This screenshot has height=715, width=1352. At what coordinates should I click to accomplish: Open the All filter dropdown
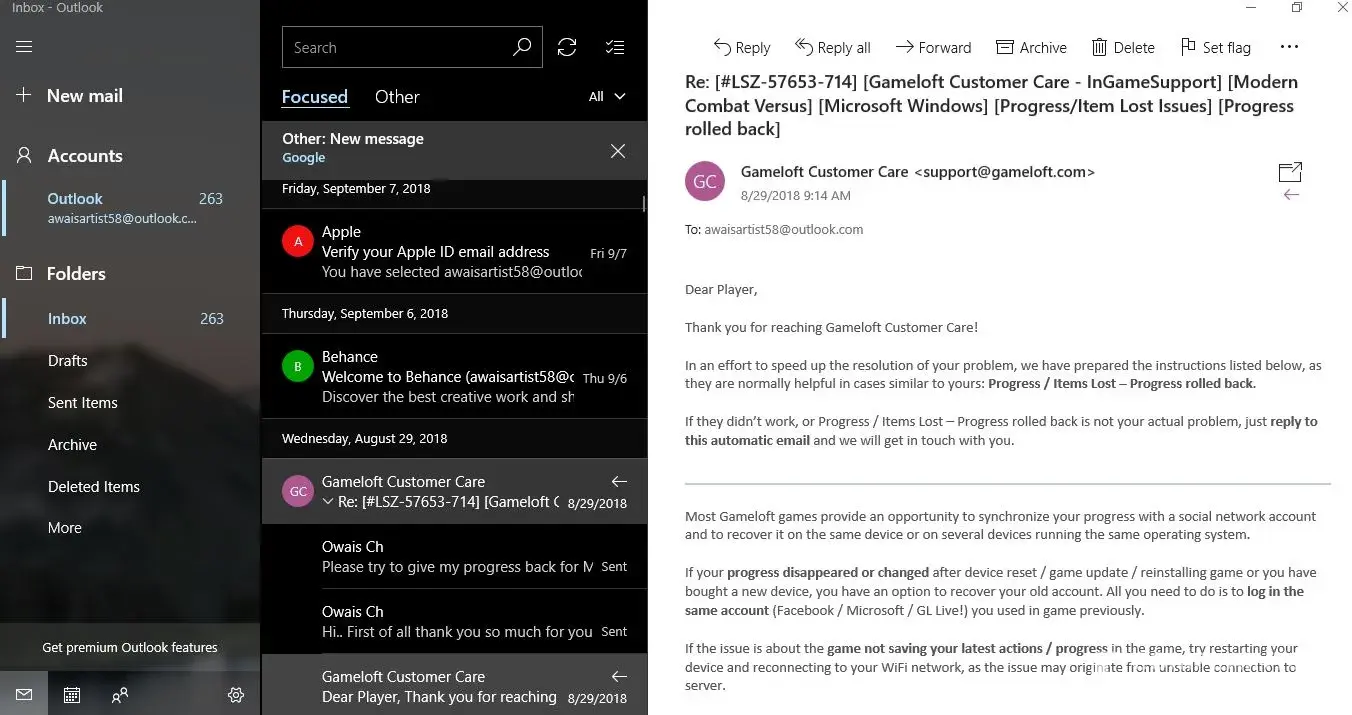click(607, 96)
